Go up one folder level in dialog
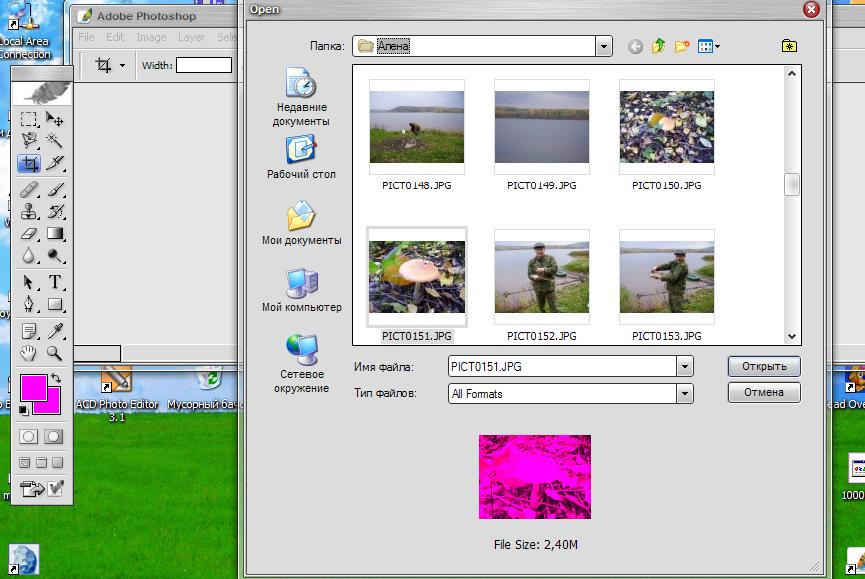 point(659,46)
